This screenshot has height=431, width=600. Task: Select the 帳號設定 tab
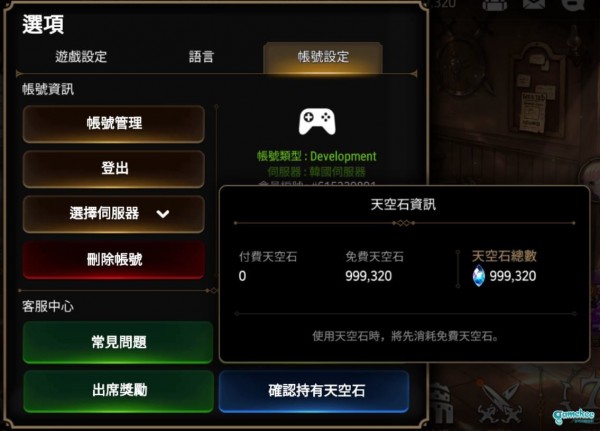coord(323,57)
